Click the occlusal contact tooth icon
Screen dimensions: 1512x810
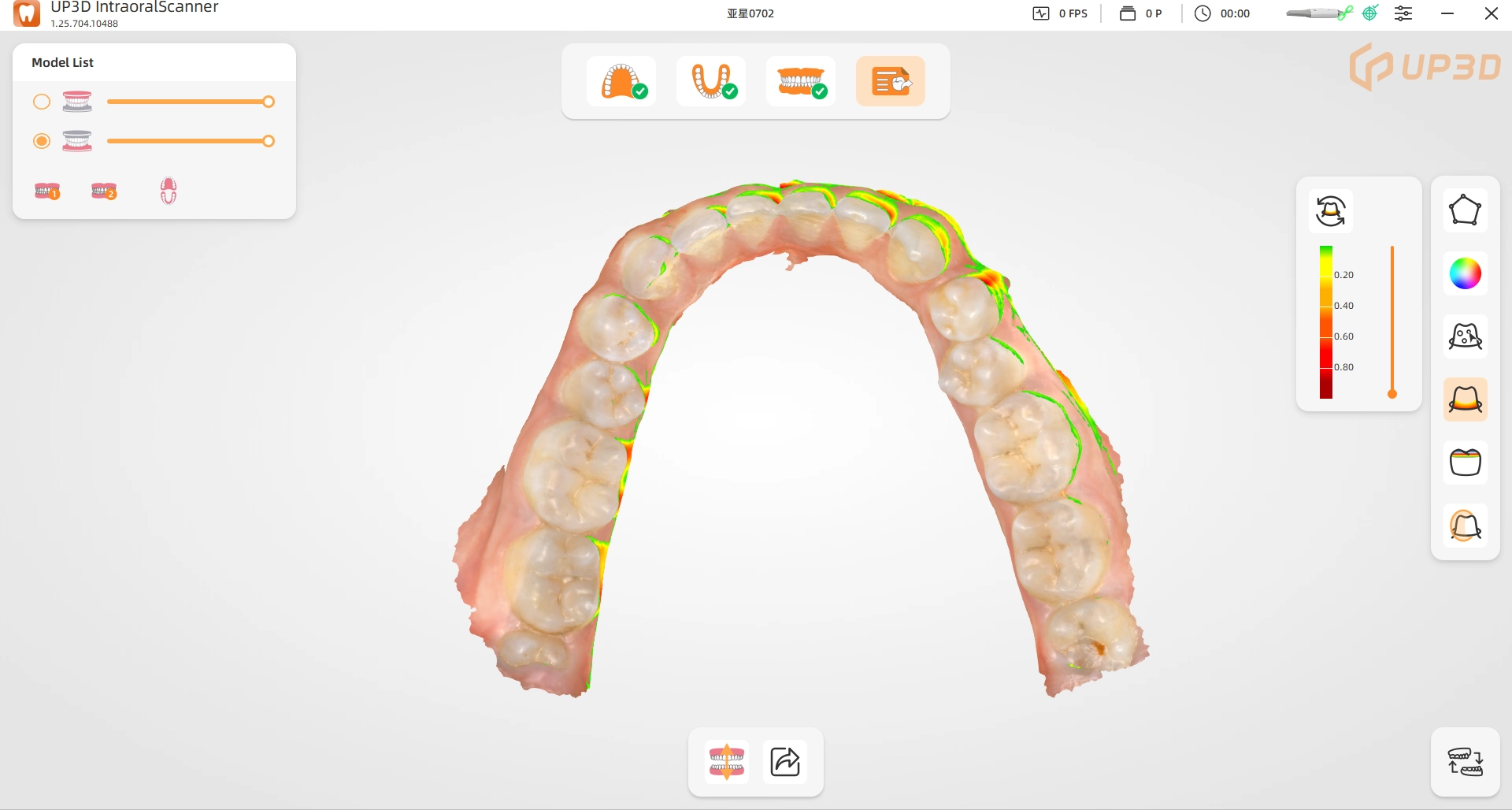[x=1465, y=463]
